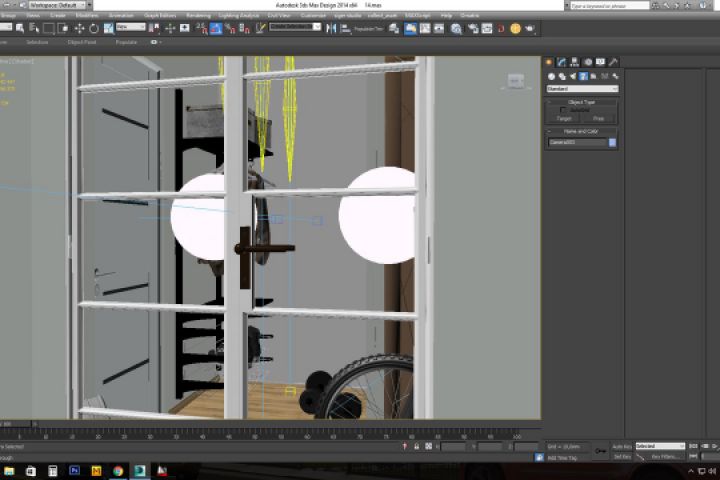Select the Lights category icon

(573, 76)
